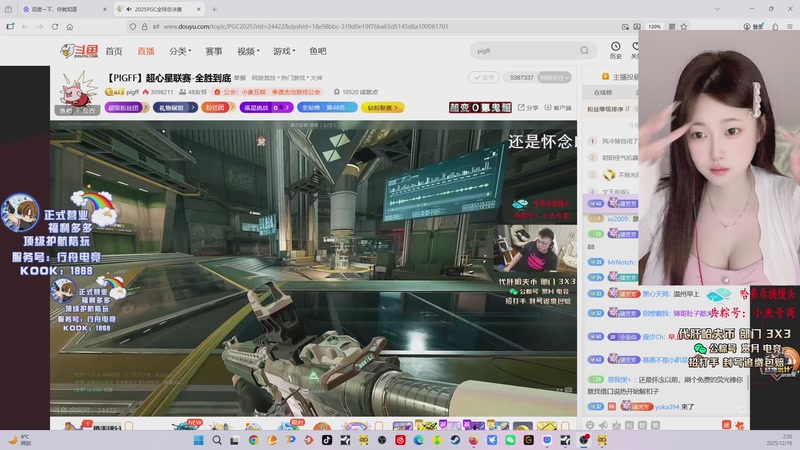Open TikTok from the taskbar
The image size is (800, 450).
[x=327, y=440]
